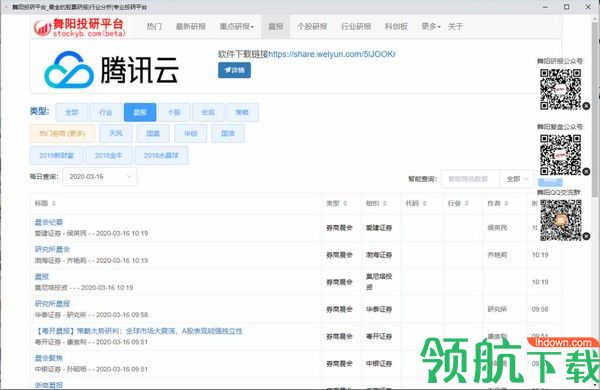Open the 每日查询 date dropdown
The image size is (600, 390).
(99, 176)
